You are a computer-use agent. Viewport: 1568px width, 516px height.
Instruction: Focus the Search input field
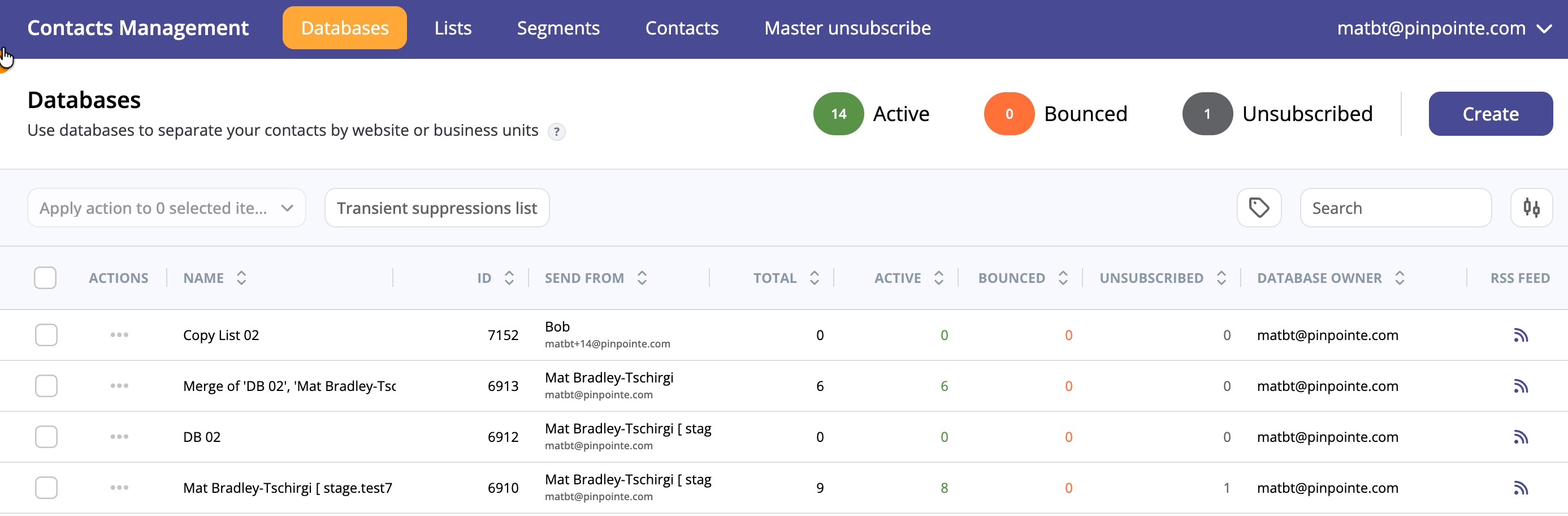click(1396, 208)
